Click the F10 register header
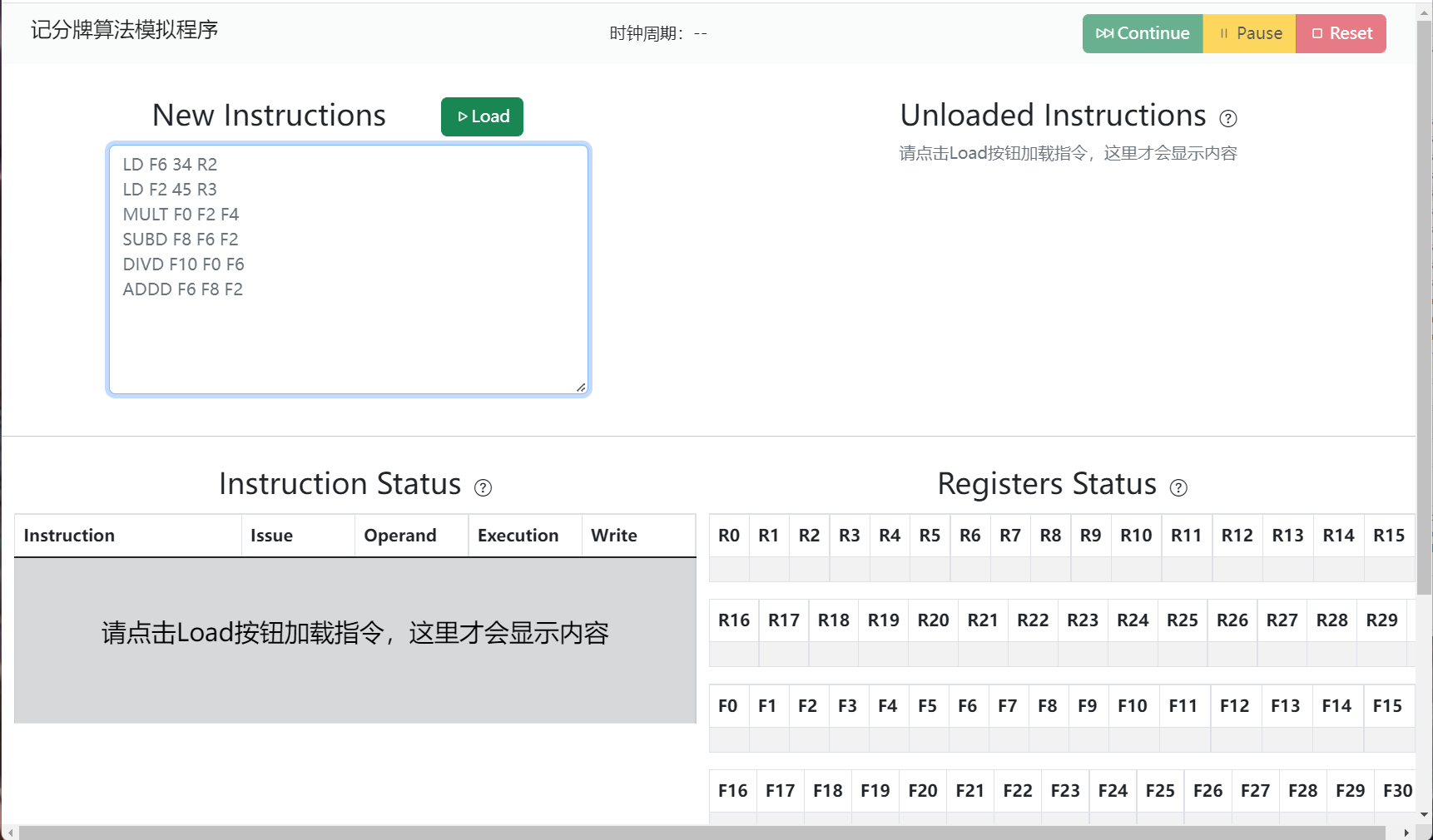Screen dimensions: 1433x840 point(1133,706)
